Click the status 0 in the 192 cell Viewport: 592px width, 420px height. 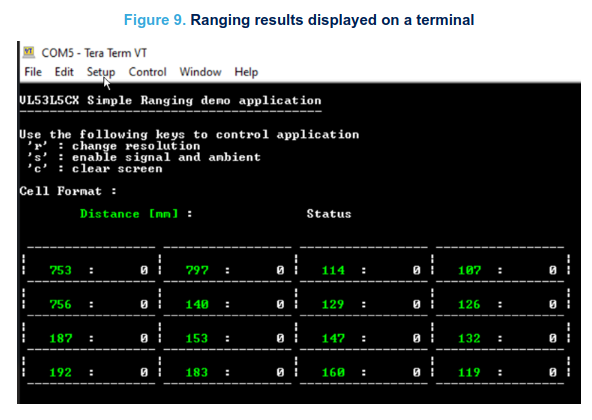(x=144, y=372)
